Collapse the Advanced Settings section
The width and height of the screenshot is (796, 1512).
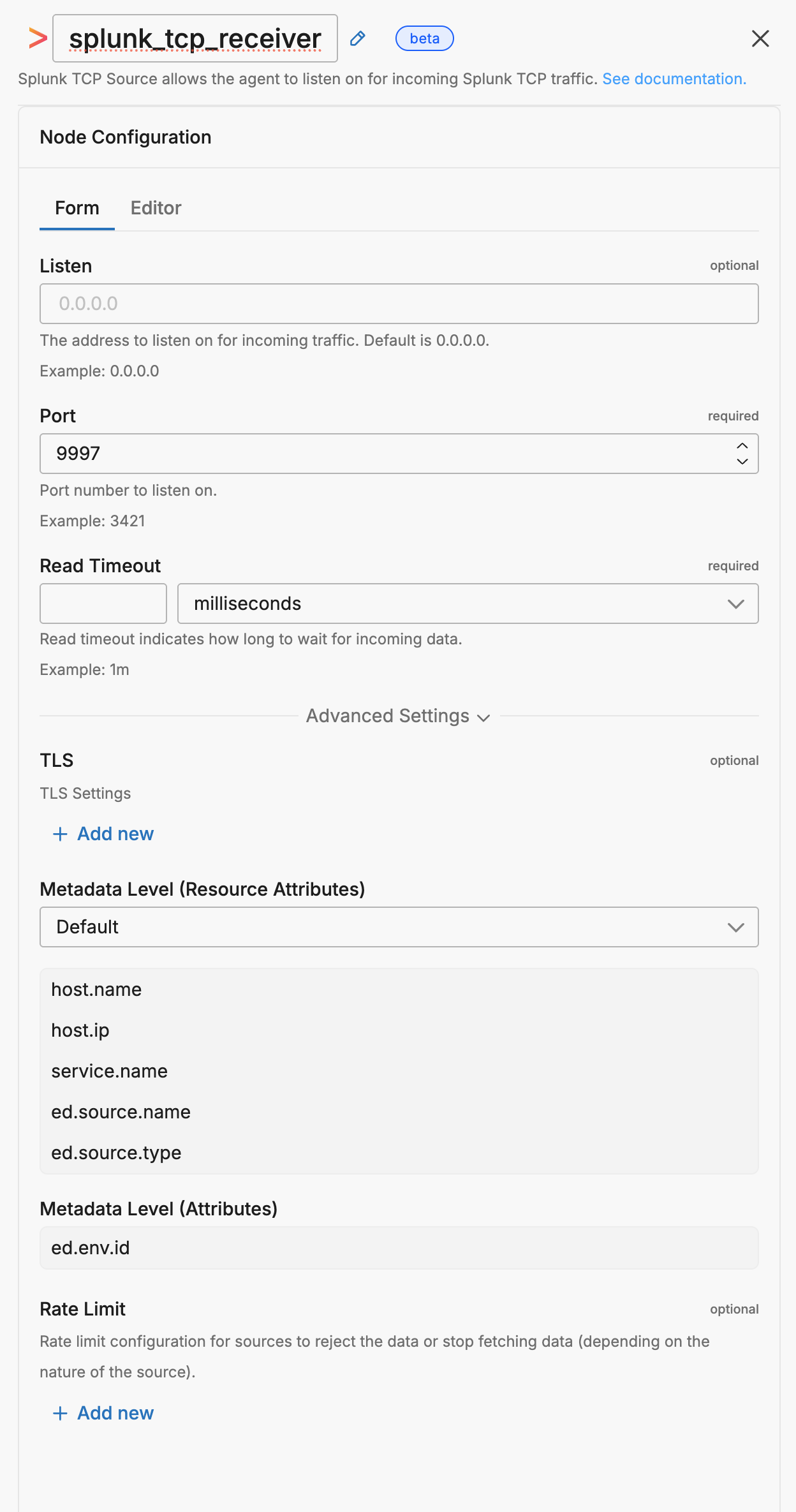pyautogui.click(x=399, y=716)
